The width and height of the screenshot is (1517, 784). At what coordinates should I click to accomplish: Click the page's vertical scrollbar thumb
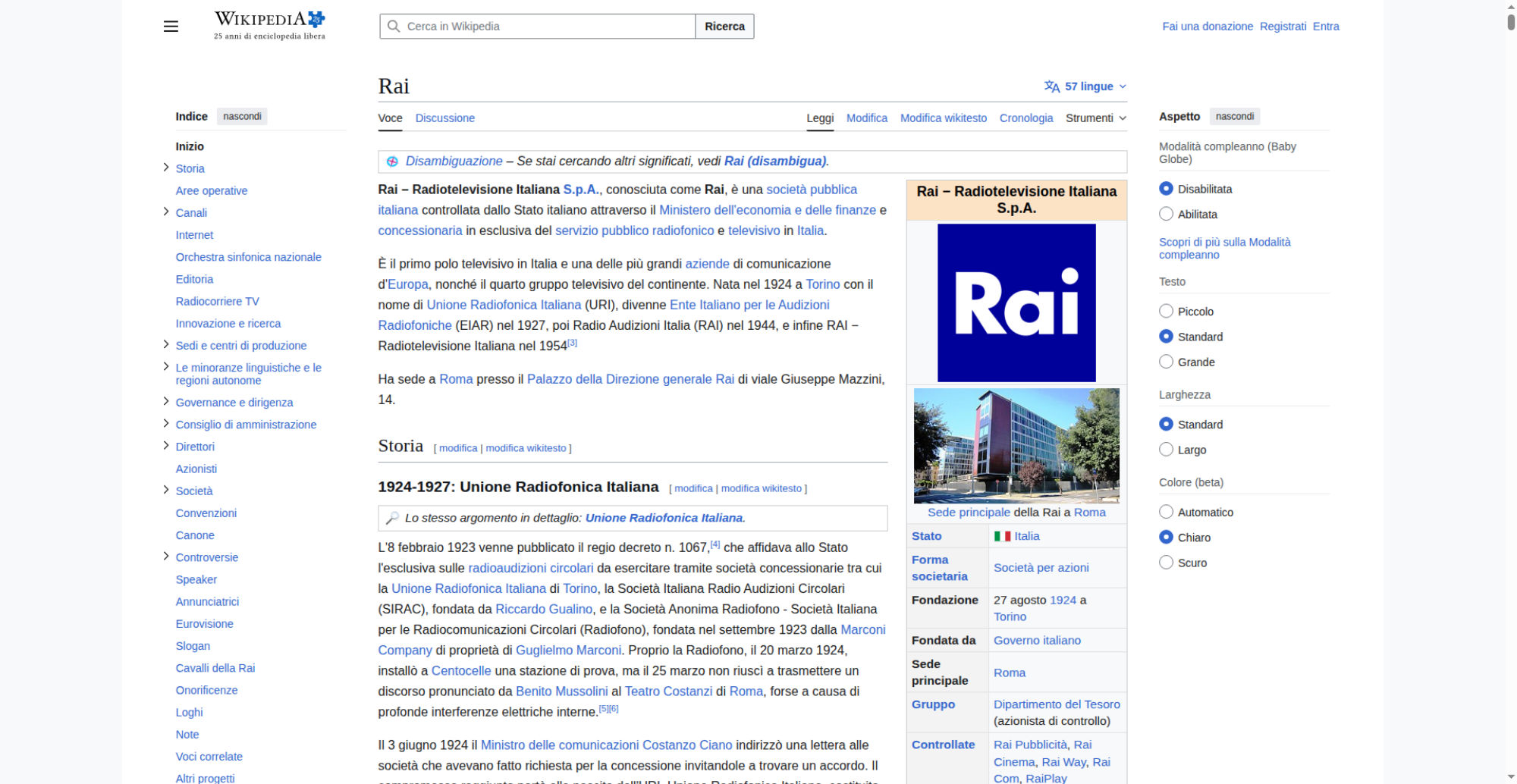click(x=1510, y=18)
